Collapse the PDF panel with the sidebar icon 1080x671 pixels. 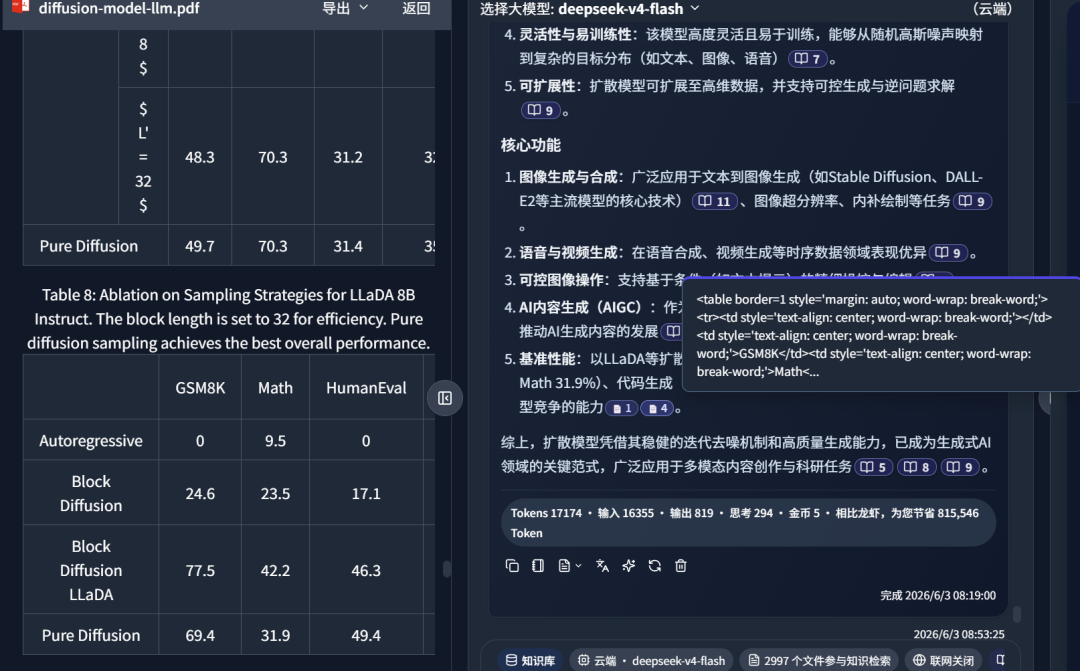[x=444, y=398]
